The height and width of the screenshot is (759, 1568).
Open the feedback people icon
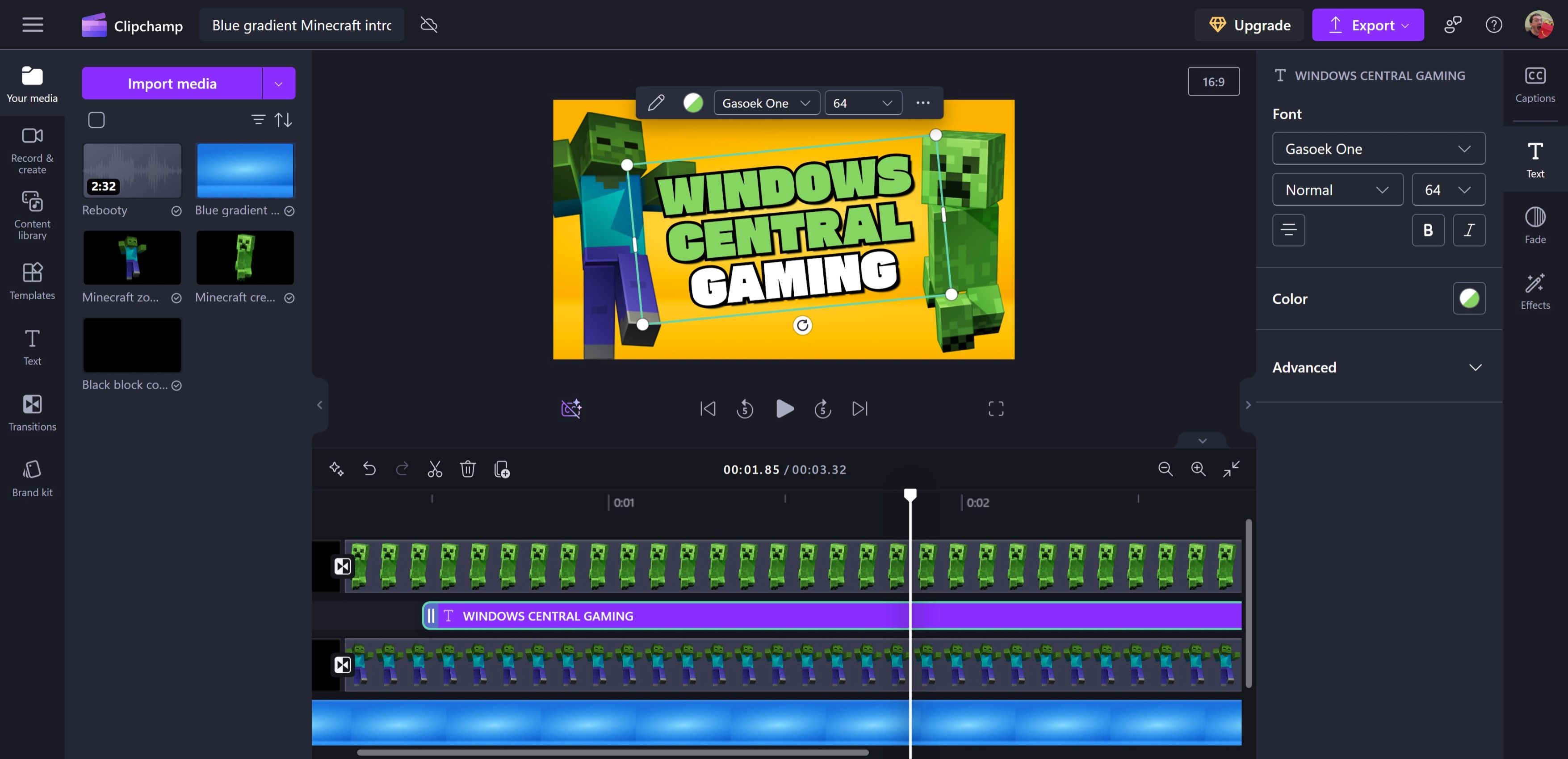point(1453,25)
